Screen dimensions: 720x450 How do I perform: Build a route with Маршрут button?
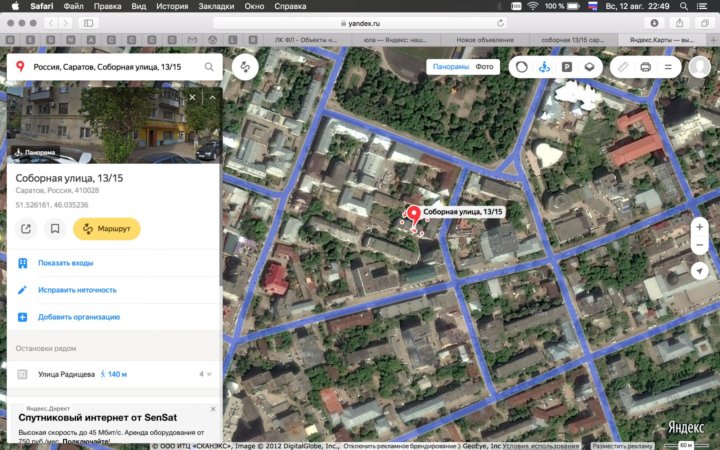click(x=107, y=229)
